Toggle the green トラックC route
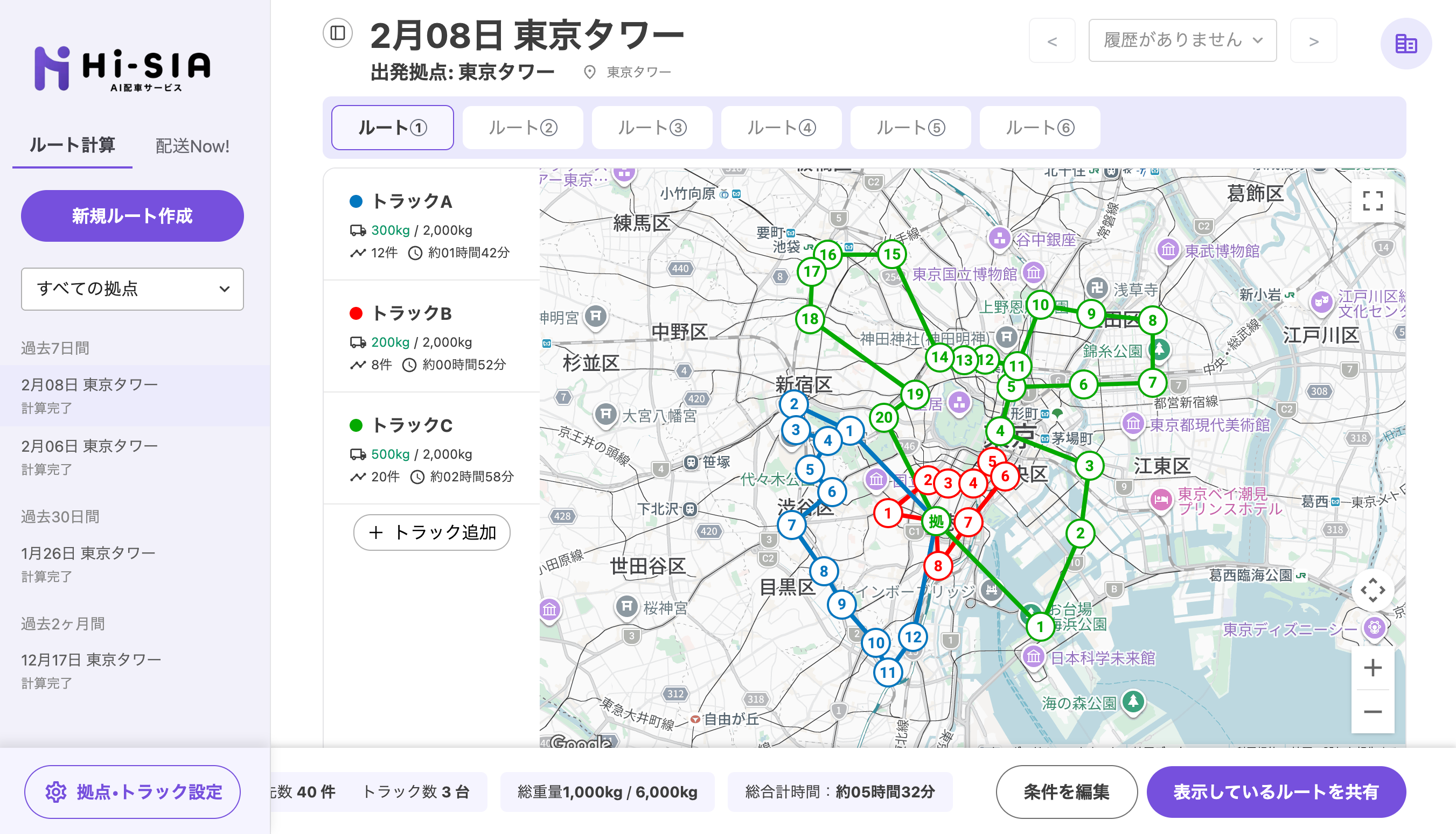1456x834 pixels. [356, 425]
